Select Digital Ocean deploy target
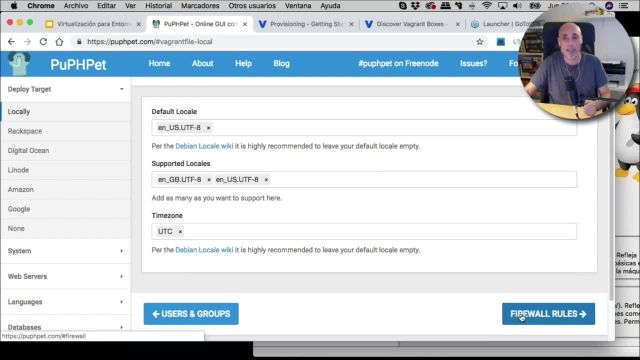 [65, 151]
